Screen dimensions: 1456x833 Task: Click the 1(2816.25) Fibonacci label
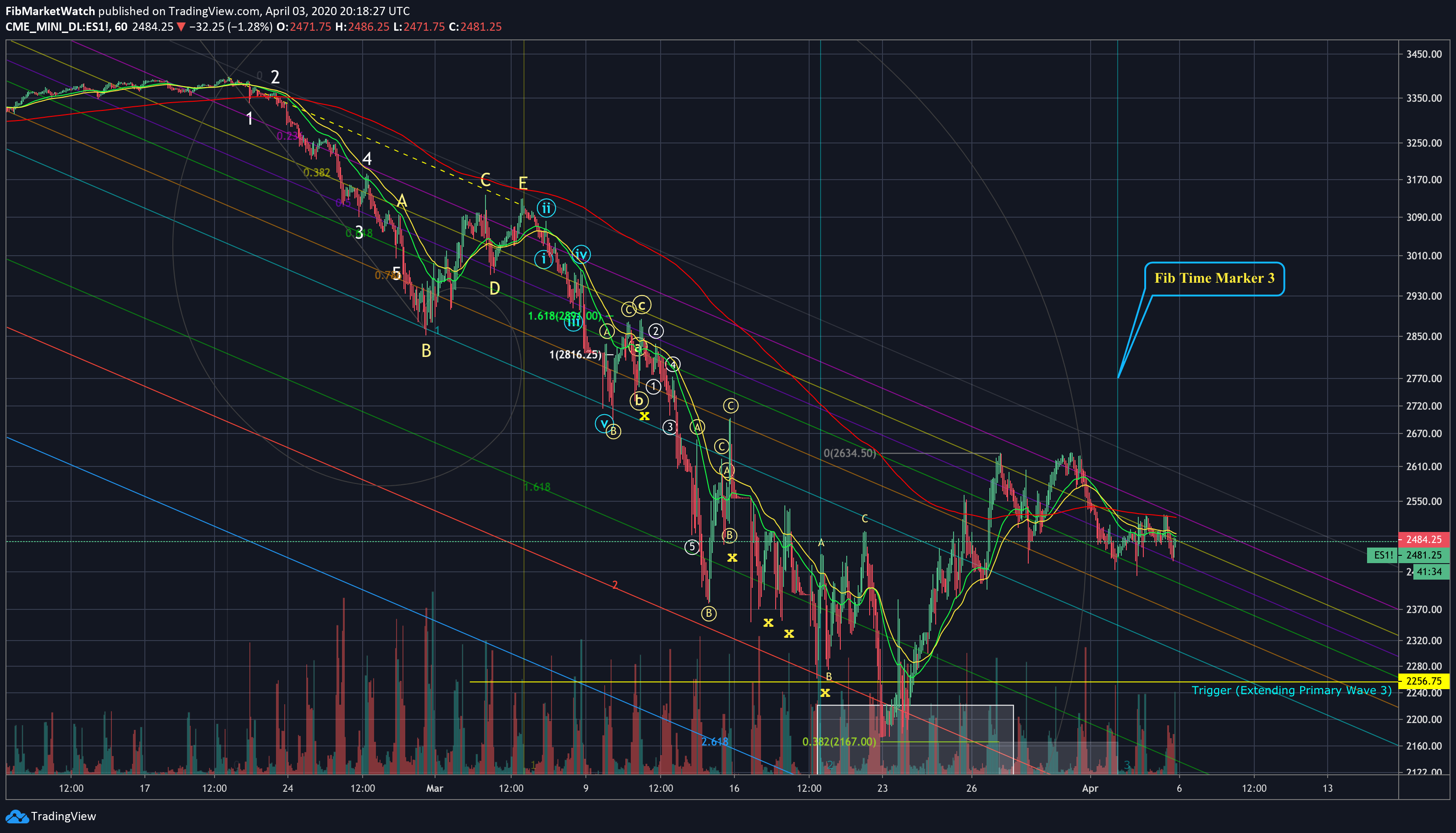(x=575, y=355)
